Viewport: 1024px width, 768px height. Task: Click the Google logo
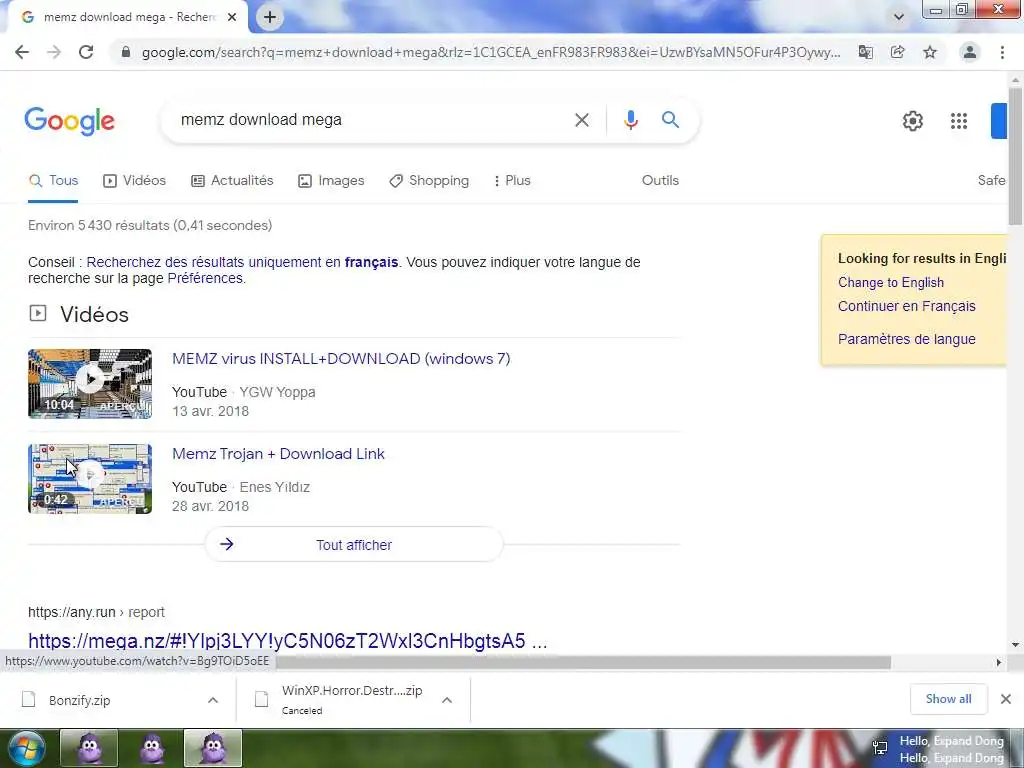click(x=70, y=121)
